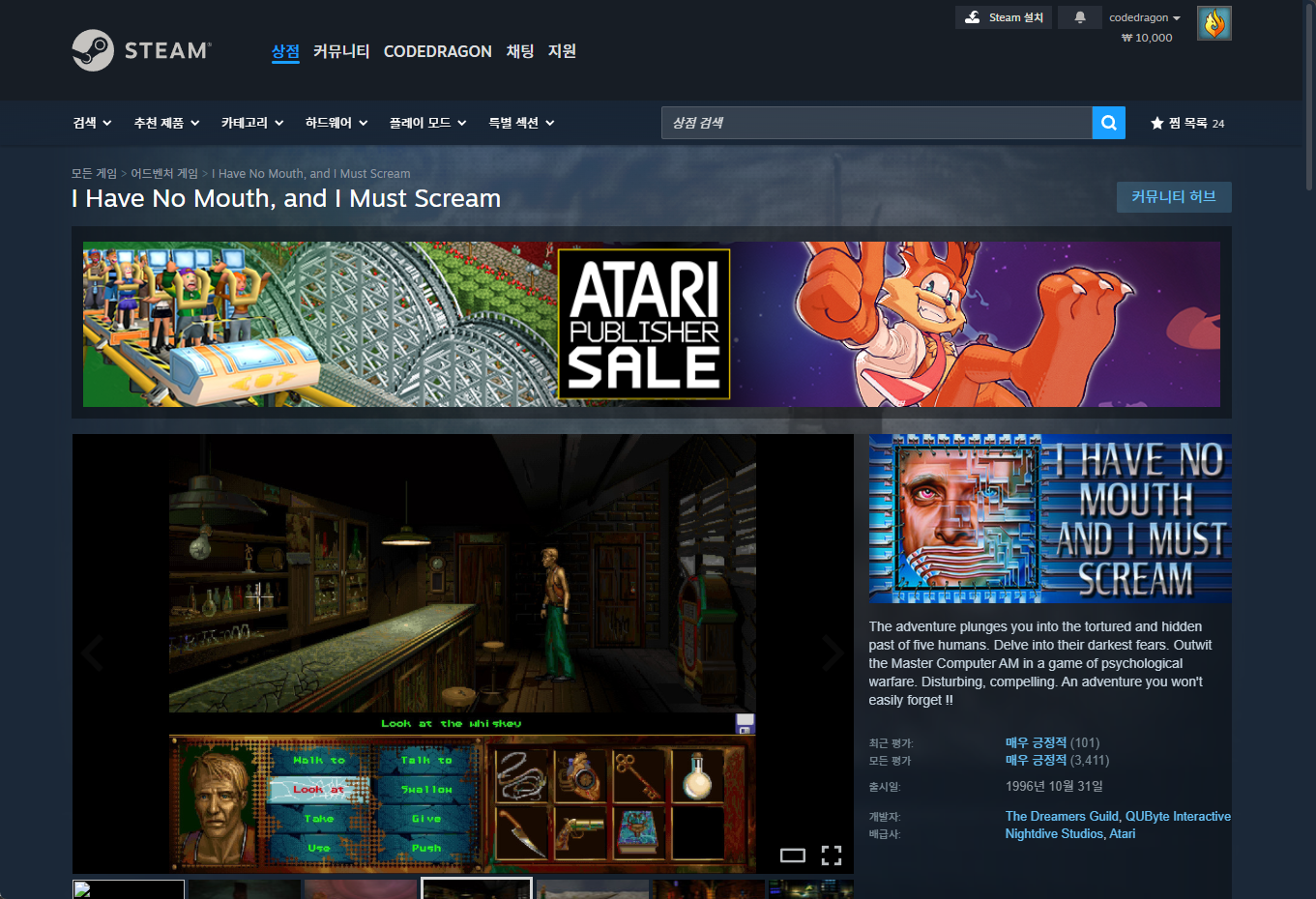Open the notification bell
The height and width of the screenshot is (899, 1316).
1080,17
